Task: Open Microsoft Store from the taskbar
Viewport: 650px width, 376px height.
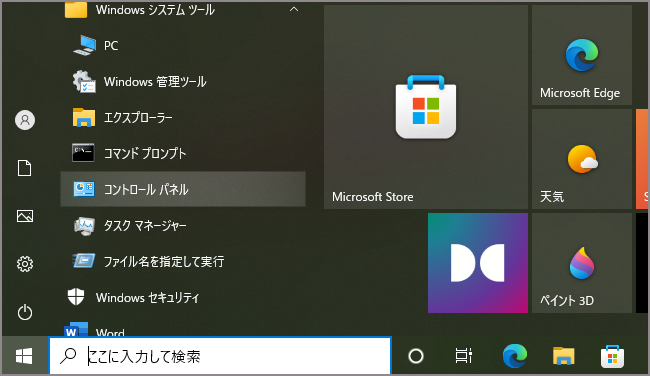Action: tap(613, 357)
